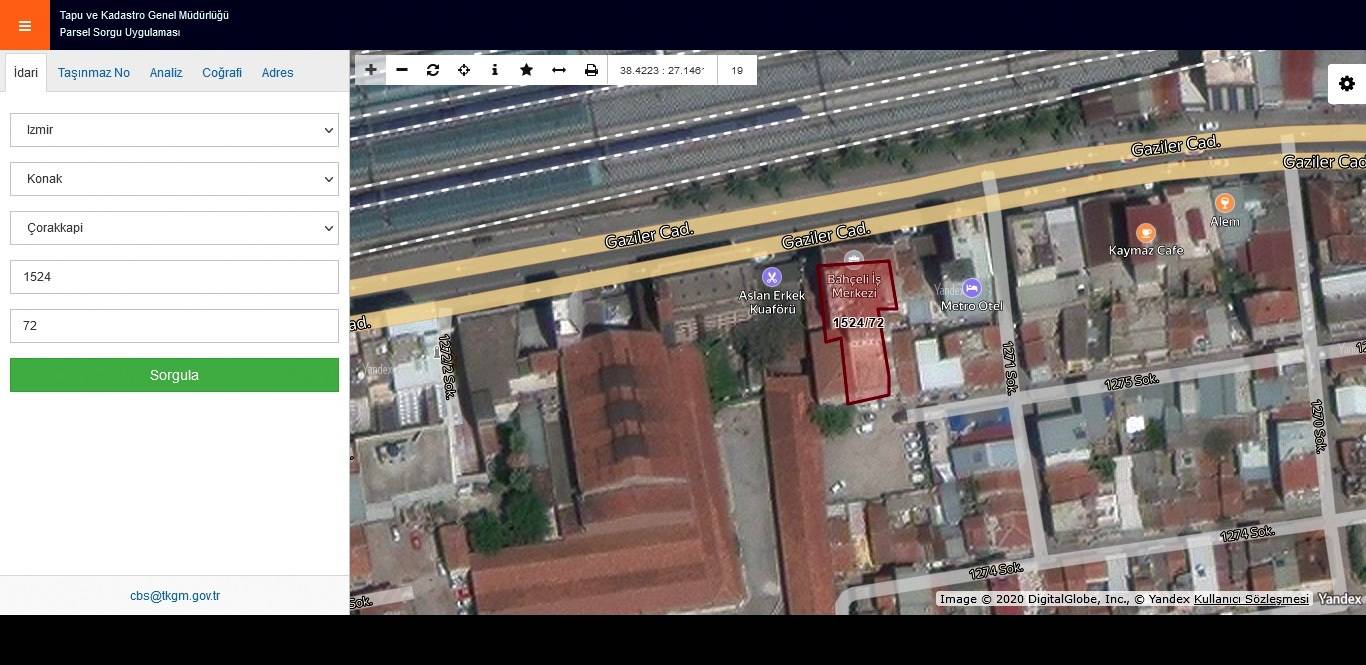The height and width of the screenshot is (665, 1366).
Task: Click the zoom in plus icon
Action: (370, 70)
